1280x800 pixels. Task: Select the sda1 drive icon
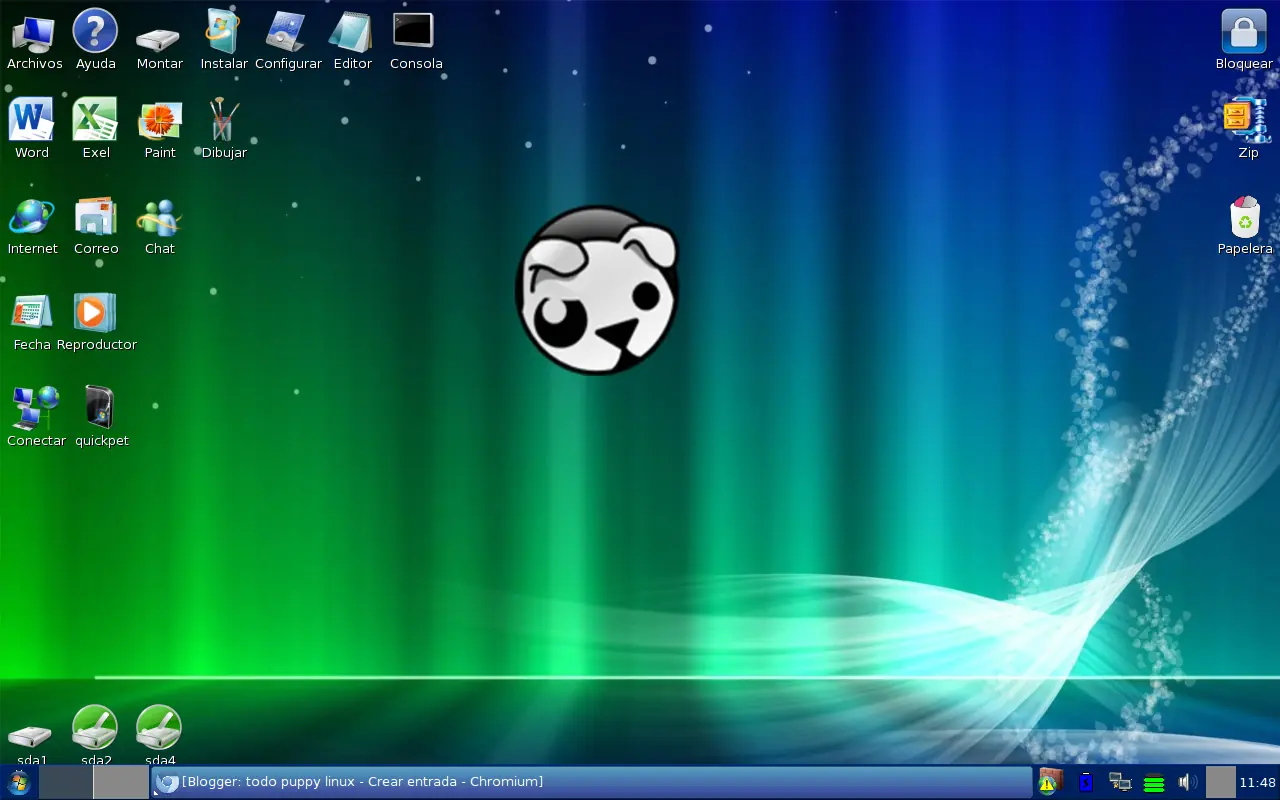[29, 737]
